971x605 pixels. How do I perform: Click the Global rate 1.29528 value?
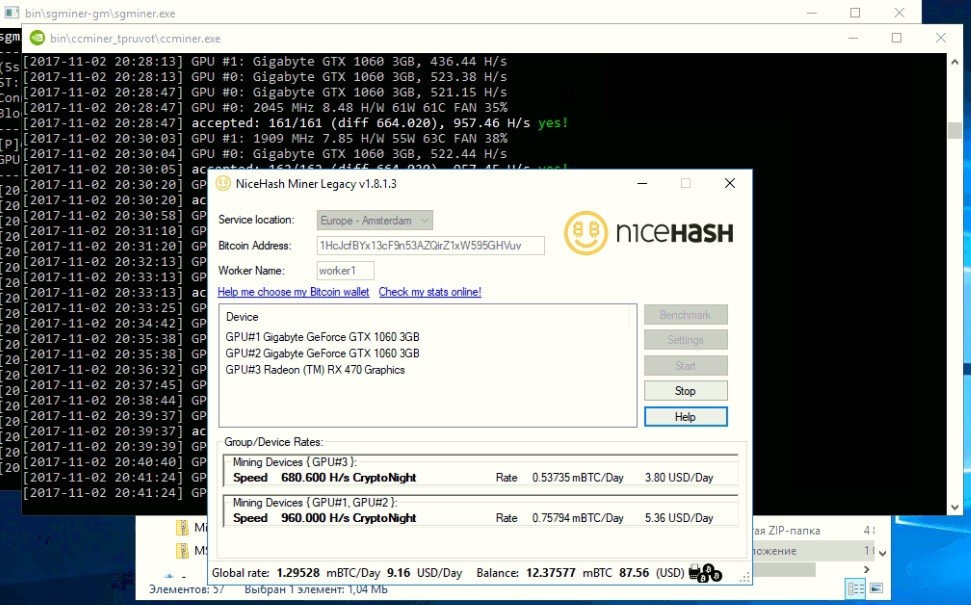(x=298, y=573)
